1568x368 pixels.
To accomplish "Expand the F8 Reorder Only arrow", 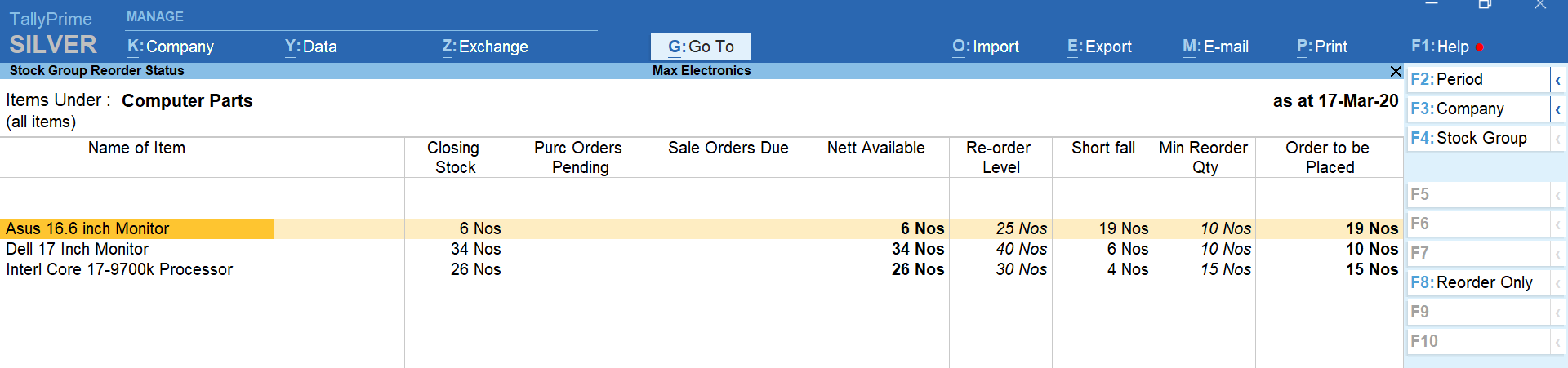I will click(1558, 283).
